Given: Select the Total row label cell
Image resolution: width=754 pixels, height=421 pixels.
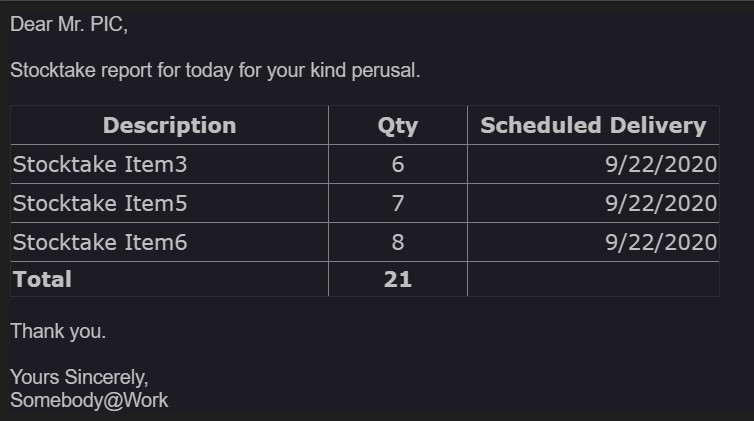Looking at the screenshot, I should point(42,279).
